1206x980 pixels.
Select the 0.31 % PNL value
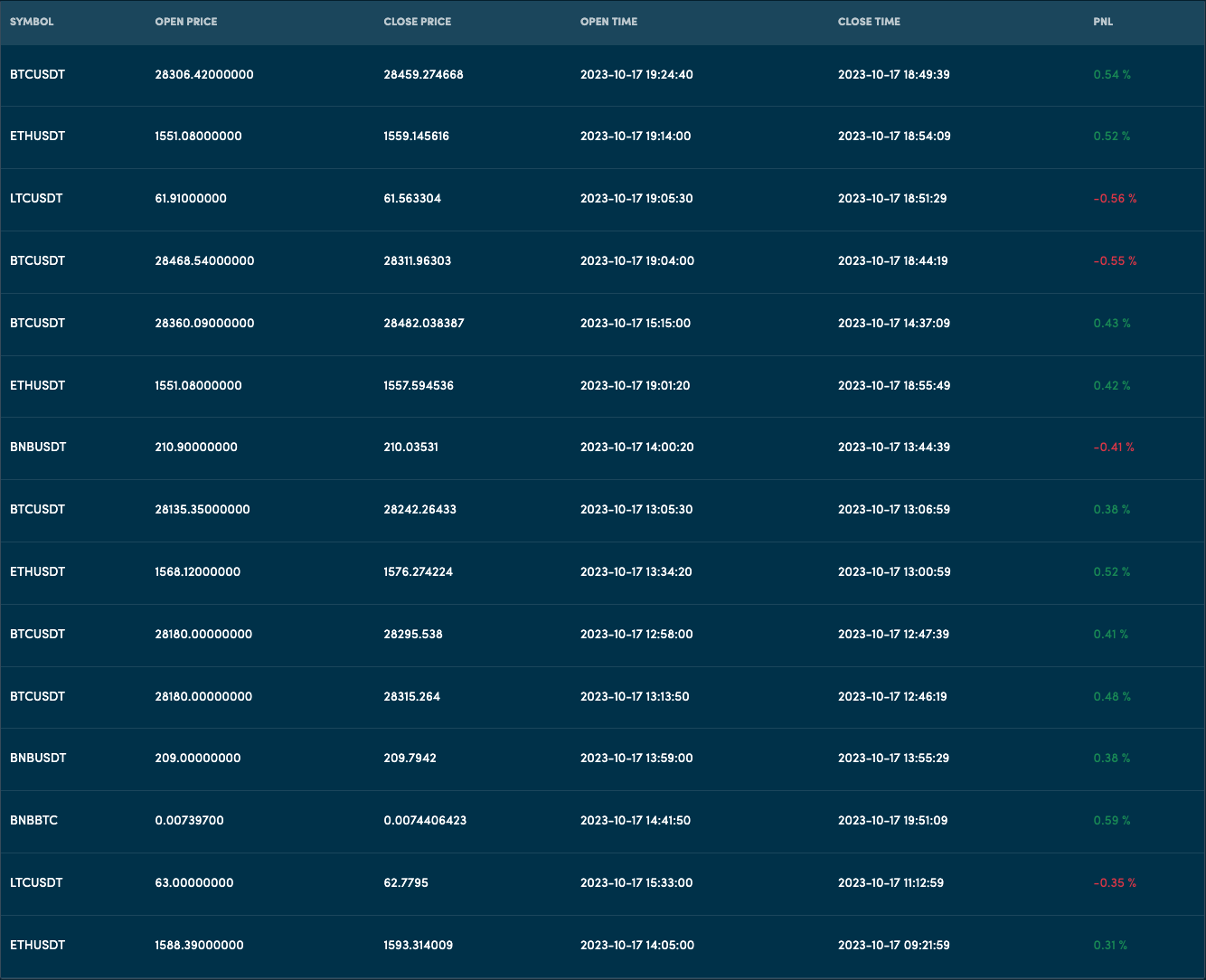point(1110,946)
